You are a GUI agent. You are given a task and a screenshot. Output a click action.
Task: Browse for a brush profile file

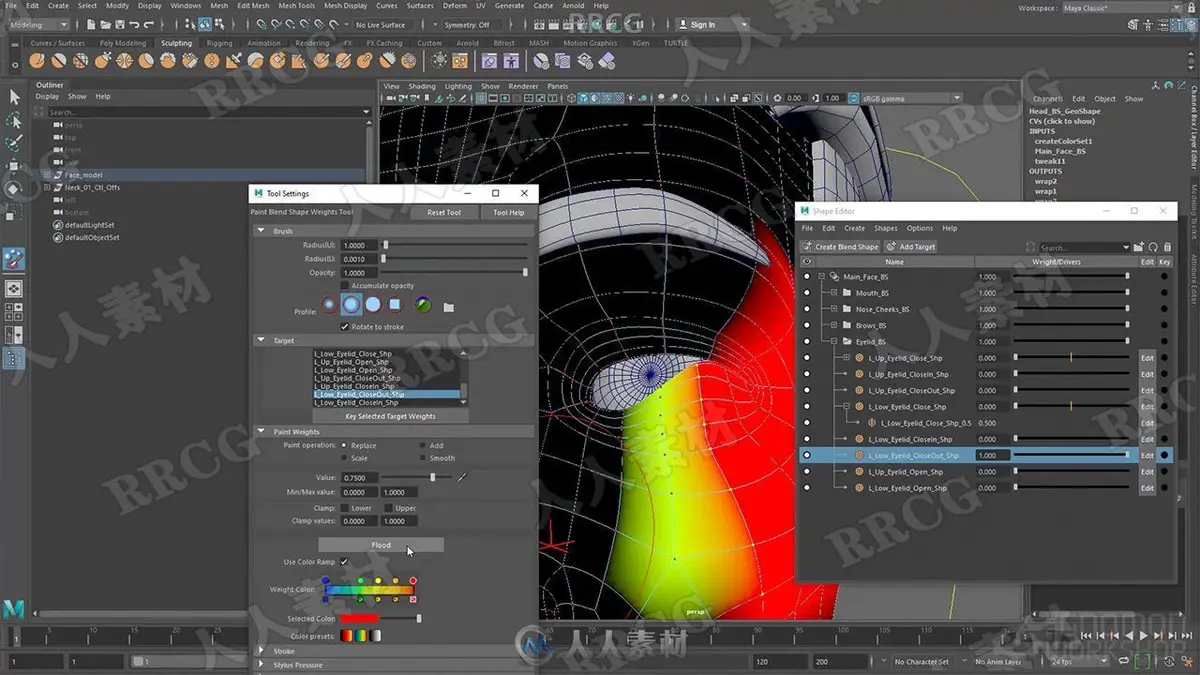[448, 306]
